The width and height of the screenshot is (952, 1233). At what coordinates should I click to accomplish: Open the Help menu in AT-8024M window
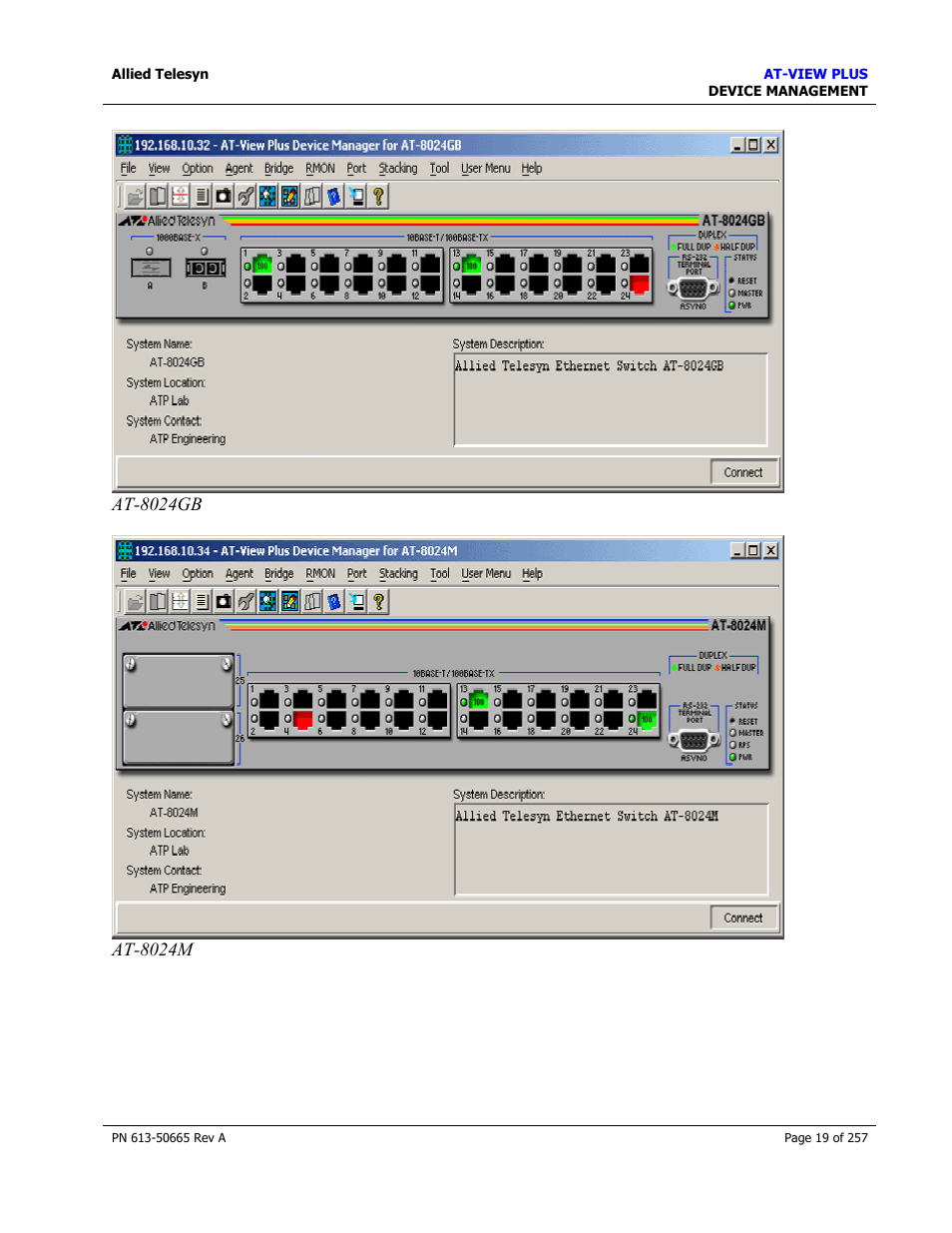pos(533,574)
